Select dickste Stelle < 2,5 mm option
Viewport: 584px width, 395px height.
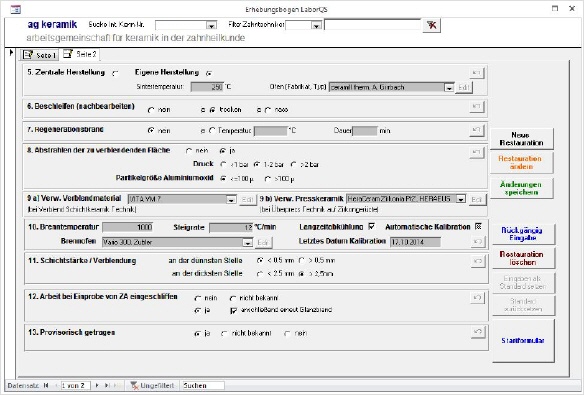260,274
